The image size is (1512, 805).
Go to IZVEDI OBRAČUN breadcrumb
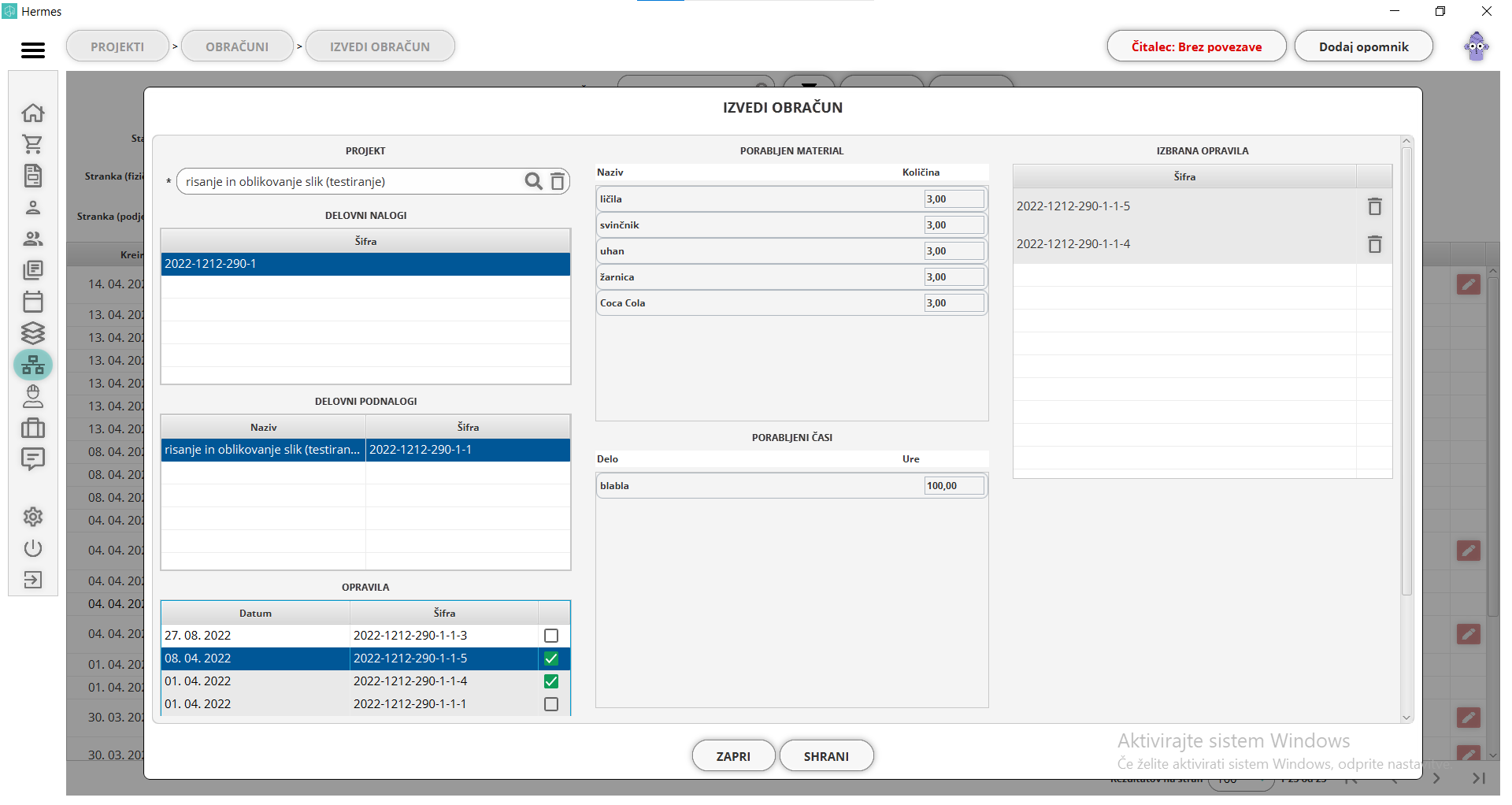coord(380,46)
